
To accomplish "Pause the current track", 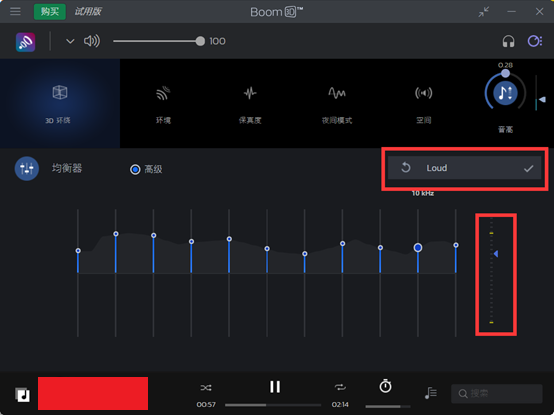I will click(275, 387).
